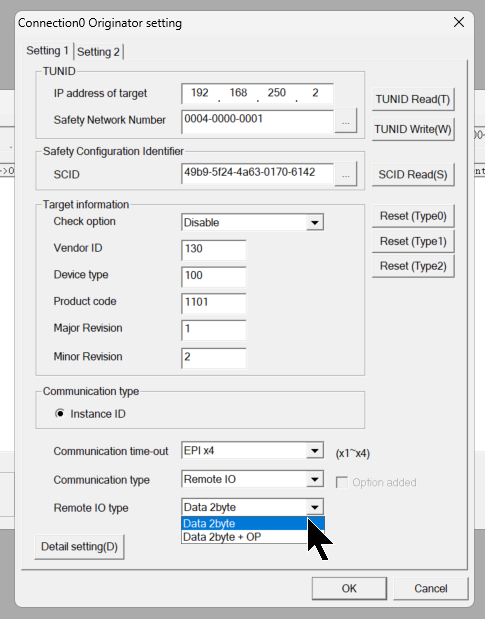Open the Safety Network Number browse (...) button
This screenshot has height=619, width=485.
coord(346,122)
